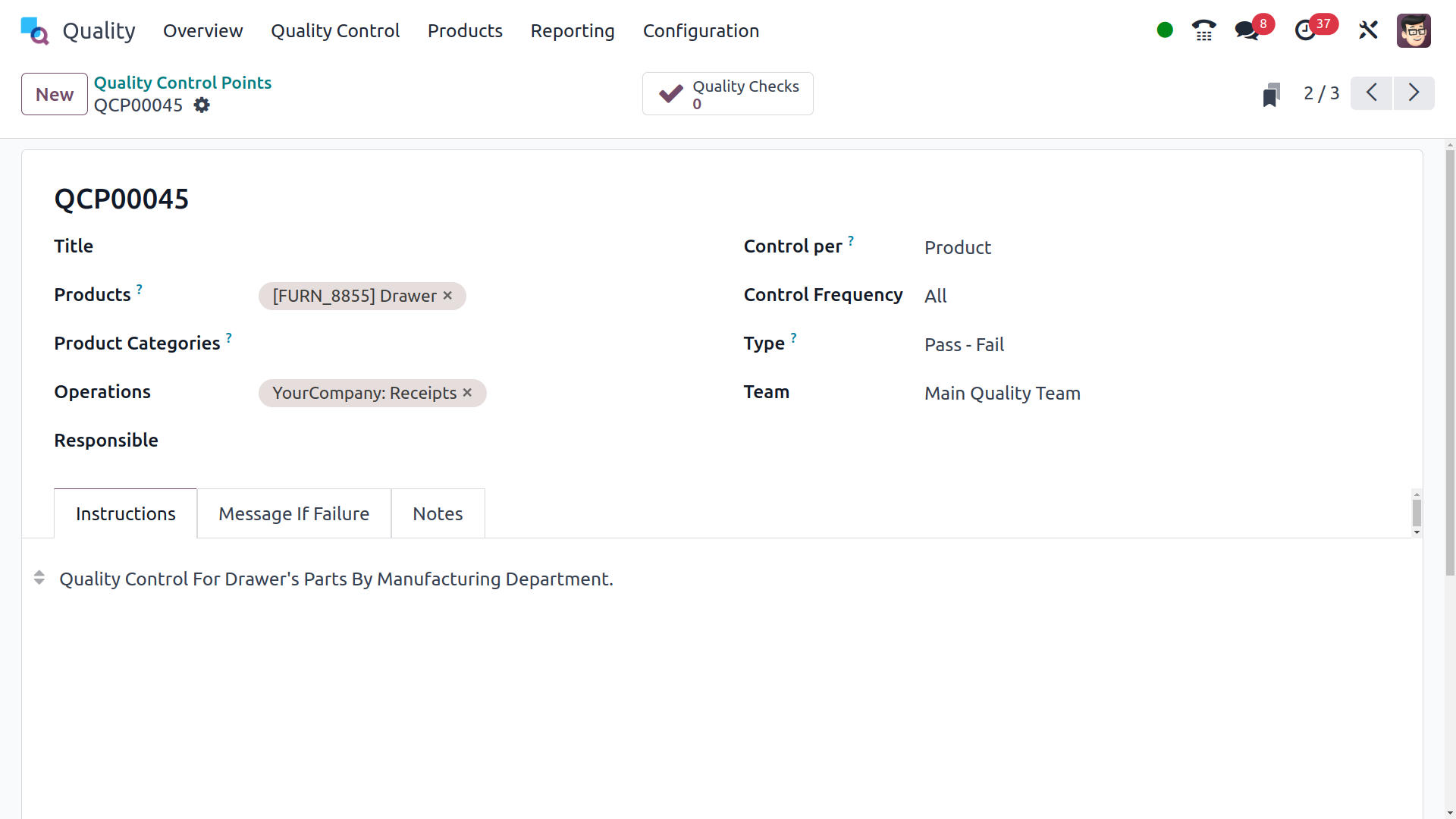Open the Configuration menu

pyautogui.click(x=701, y=31)
